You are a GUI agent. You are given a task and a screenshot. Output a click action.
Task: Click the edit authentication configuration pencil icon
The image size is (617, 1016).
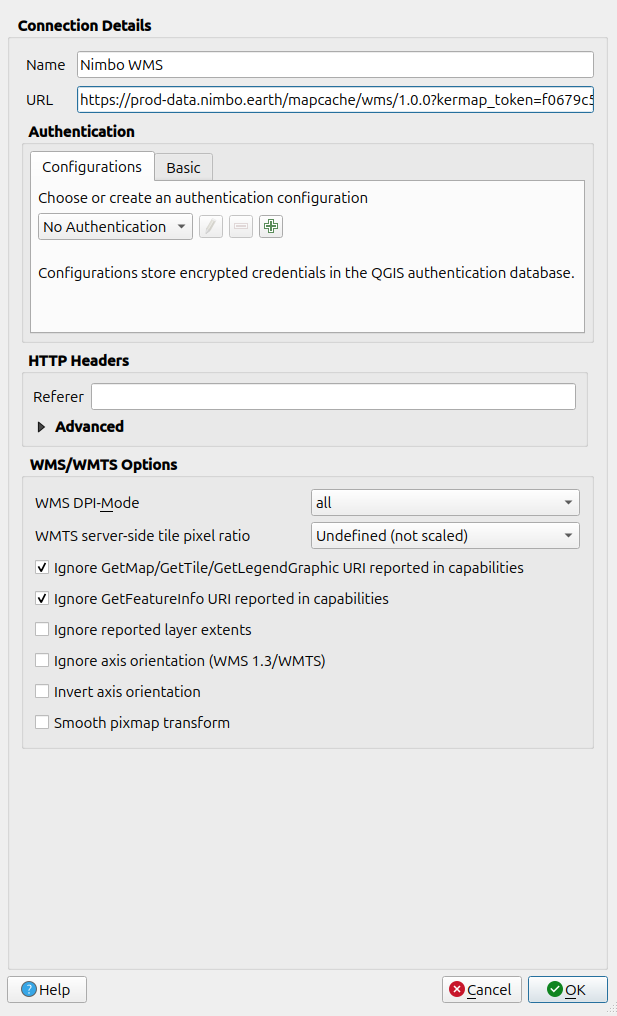pyautogui.click(x=210, y=227)
